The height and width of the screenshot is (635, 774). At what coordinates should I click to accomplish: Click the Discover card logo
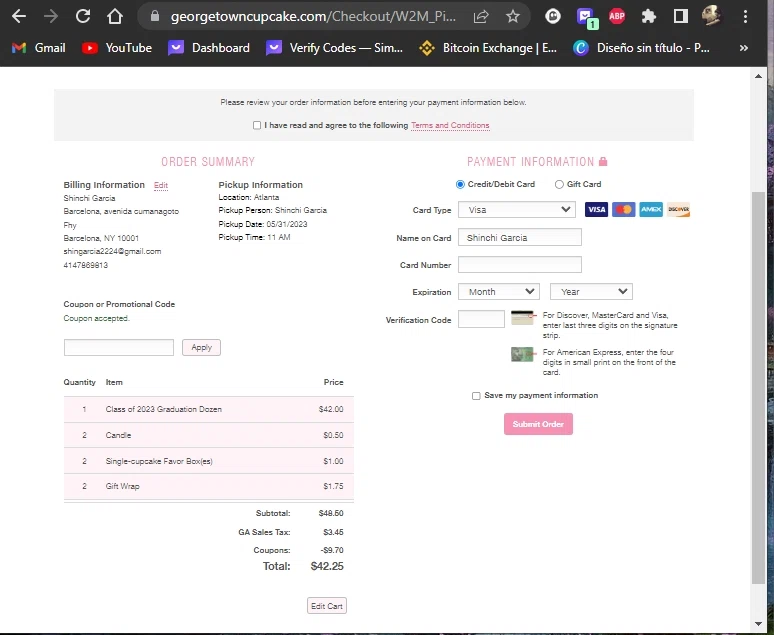678,209
